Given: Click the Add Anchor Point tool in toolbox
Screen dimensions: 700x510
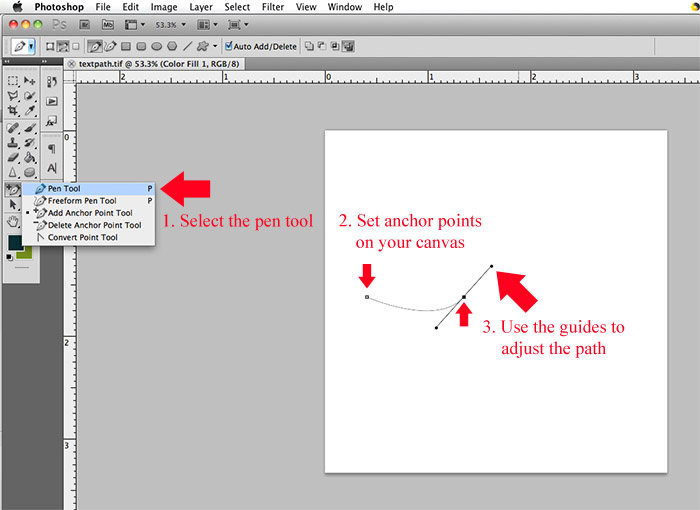Looking at the screenshot, I should tap(12, 190).
